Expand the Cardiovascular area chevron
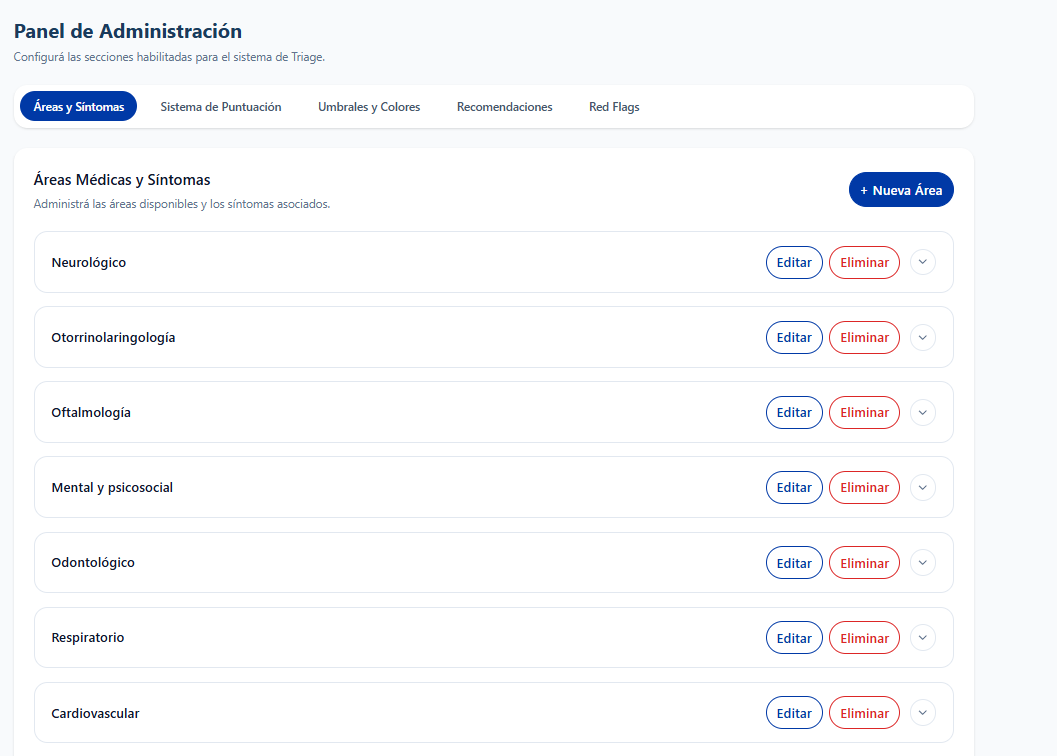The height and width of the screenshot is (756, 1057). point(923,713)
